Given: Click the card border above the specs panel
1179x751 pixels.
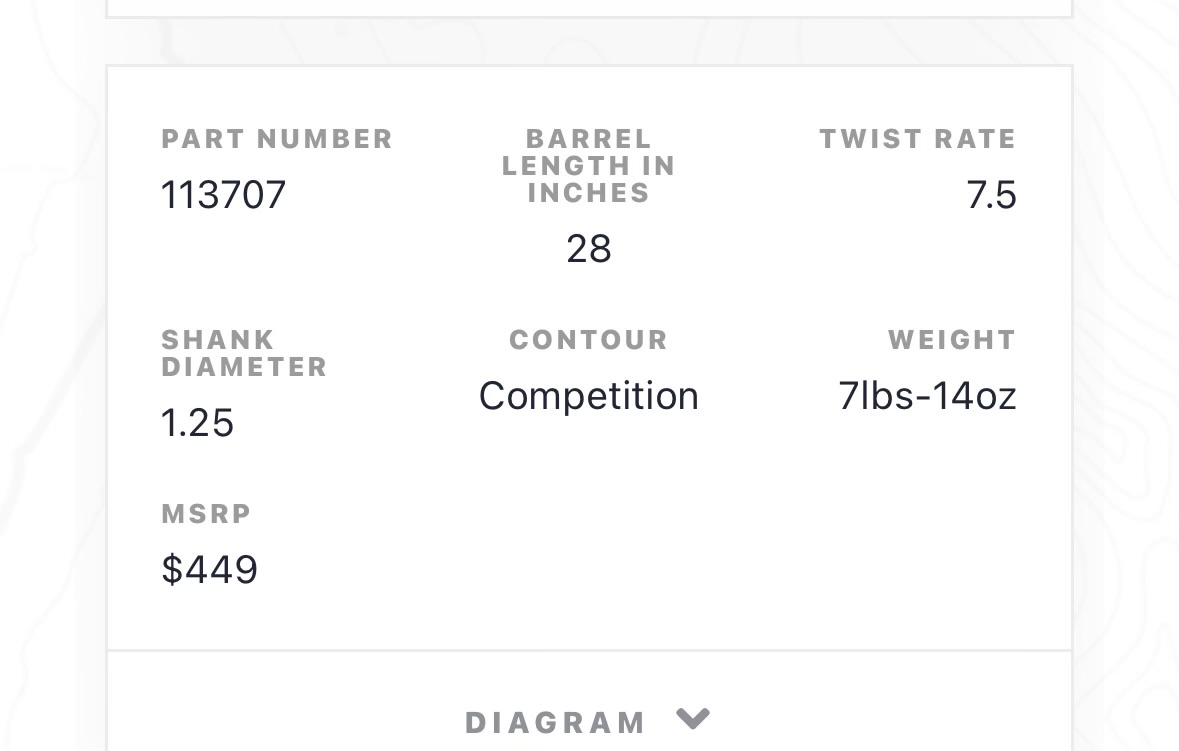Looking at the screenshot, I should 590,17.
